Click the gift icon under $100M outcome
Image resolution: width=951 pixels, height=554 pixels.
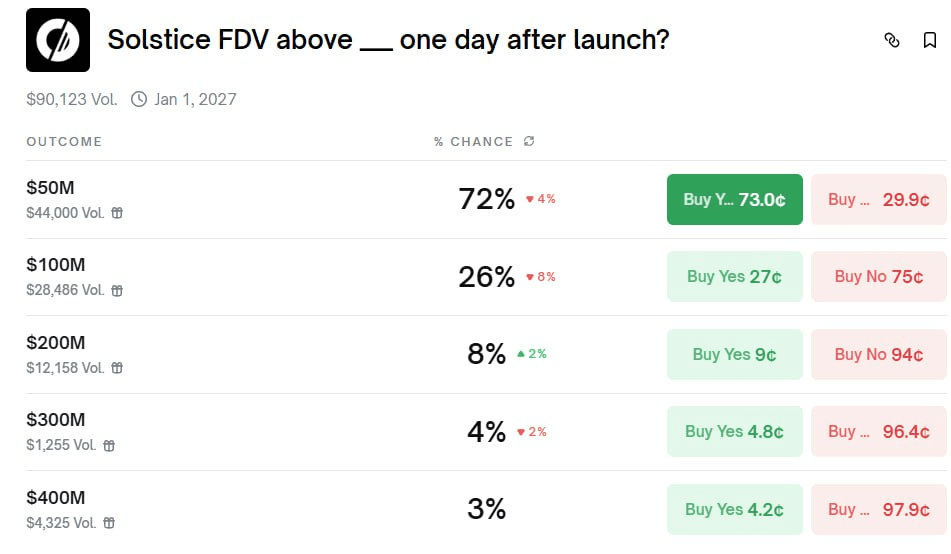coord(117,291)
